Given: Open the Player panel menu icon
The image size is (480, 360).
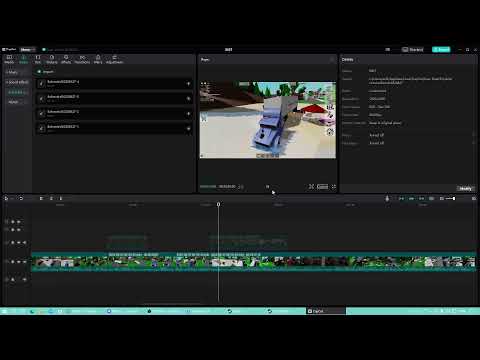Looking at the screenshot, I should click(x=332, y=60).
